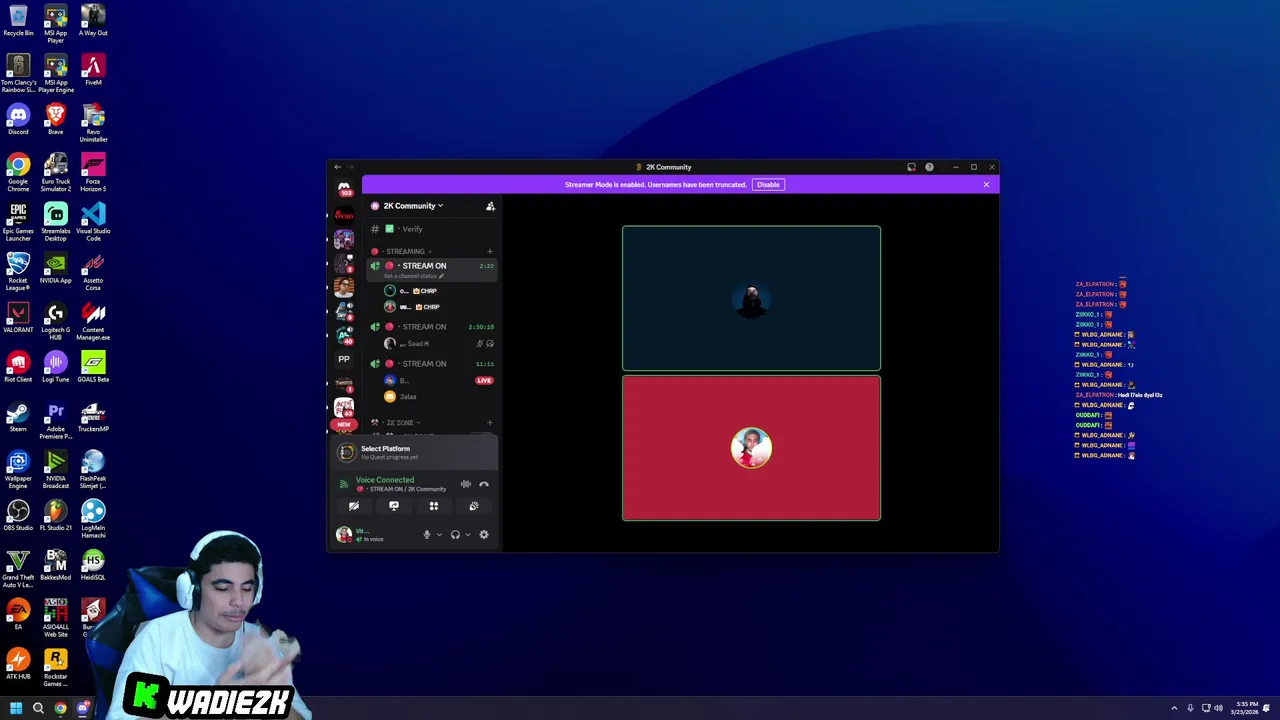Click Set a channel status
The image size is (1280, 720).
click(x=412, y=276)
